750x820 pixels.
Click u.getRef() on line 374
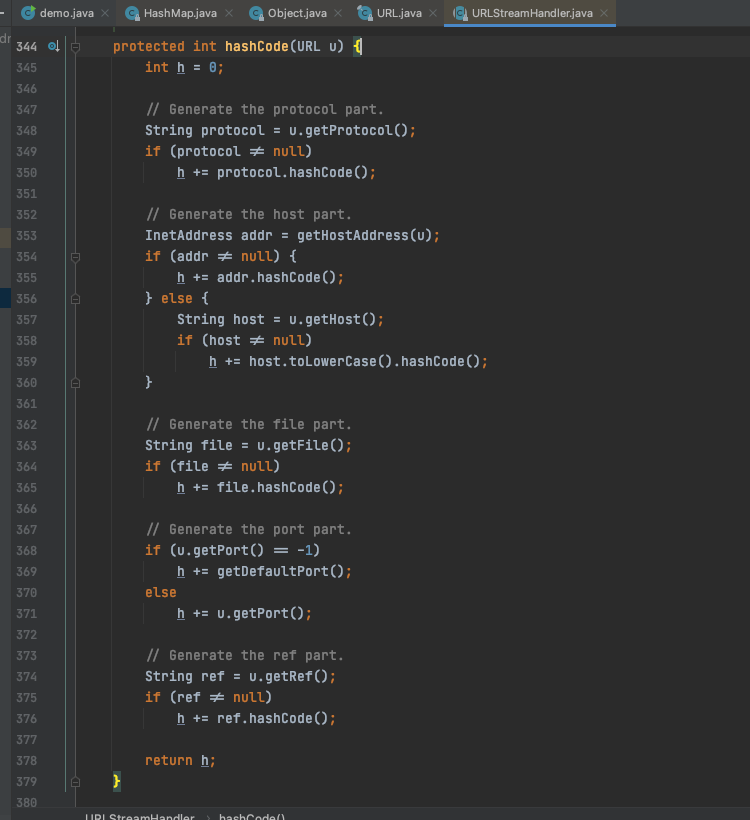click(x=288, y=676)
